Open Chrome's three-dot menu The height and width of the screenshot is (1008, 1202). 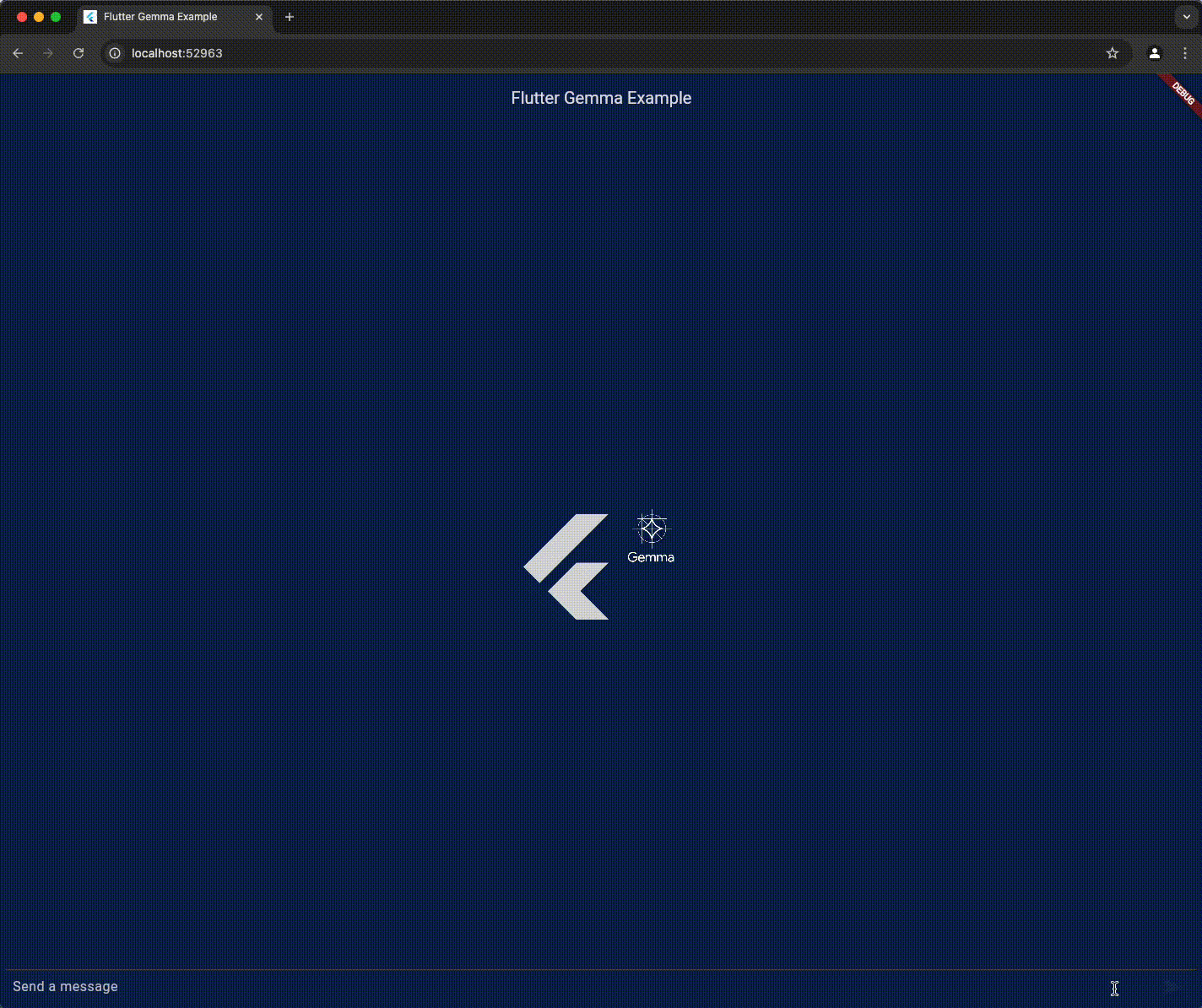coord(1185,53)
